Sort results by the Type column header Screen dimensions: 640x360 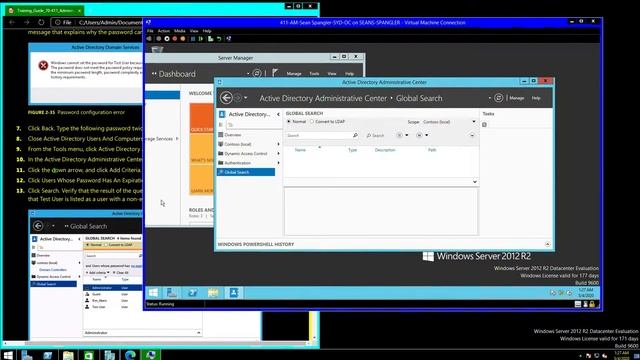pyautogui.click(x=352, y=150)
